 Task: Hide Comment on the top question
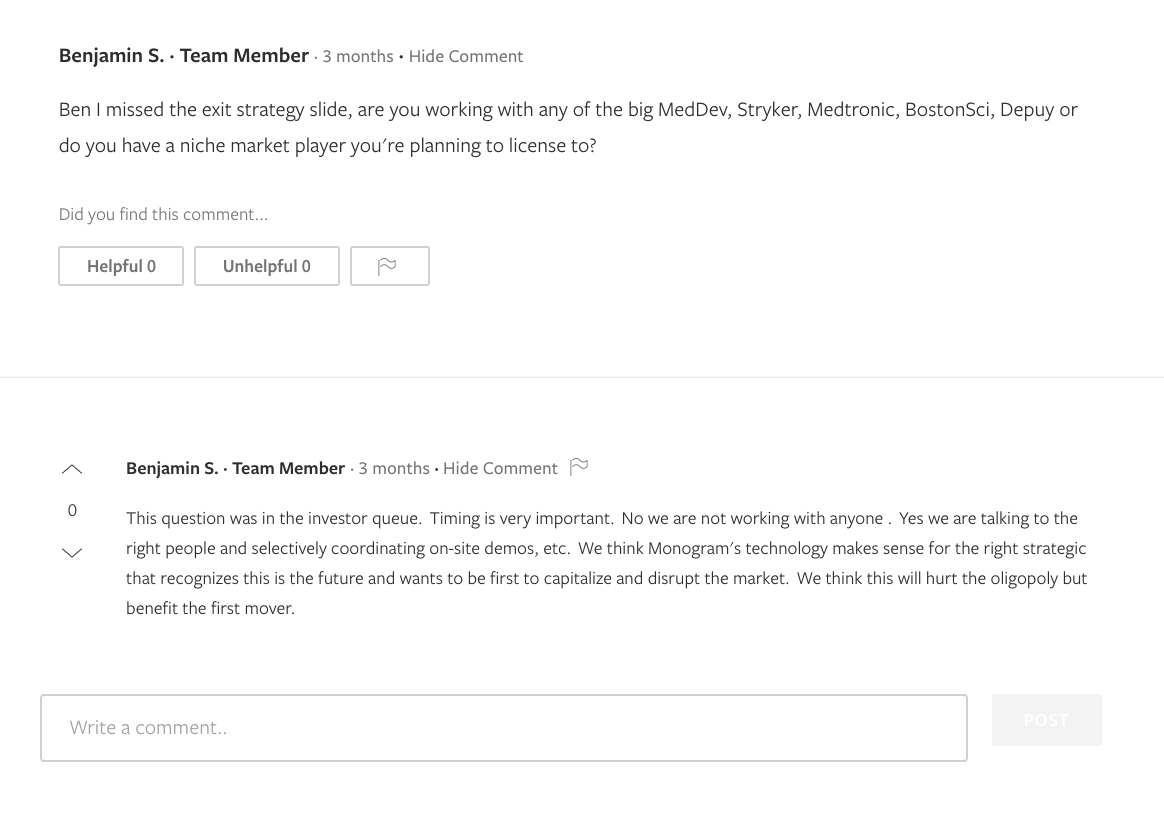point(465,56)
